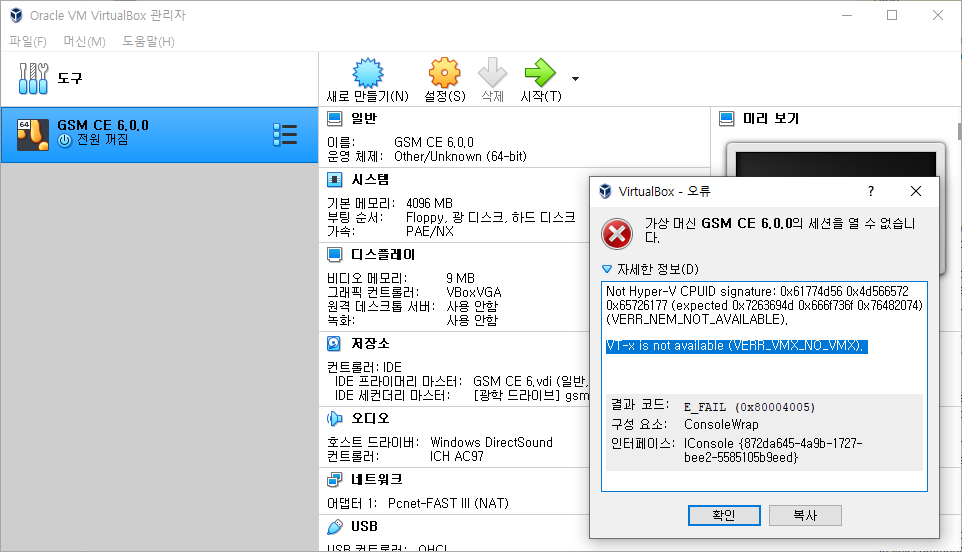
Task: Click the 4096 MB base memory value
Action: 429,203
